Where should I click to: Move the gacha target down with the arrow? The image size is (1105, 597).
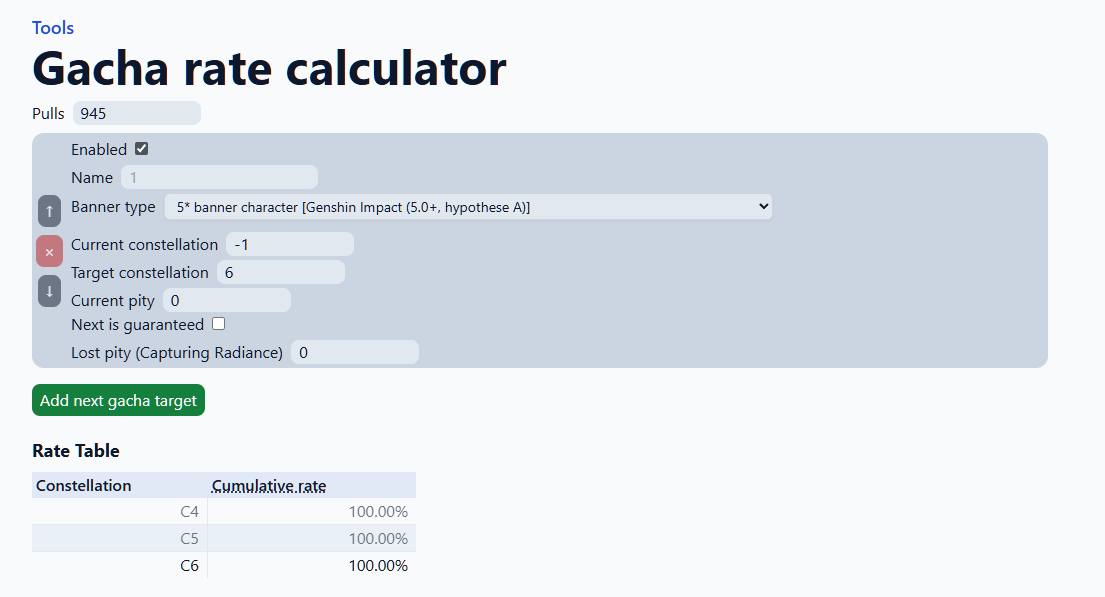[49, 291]
